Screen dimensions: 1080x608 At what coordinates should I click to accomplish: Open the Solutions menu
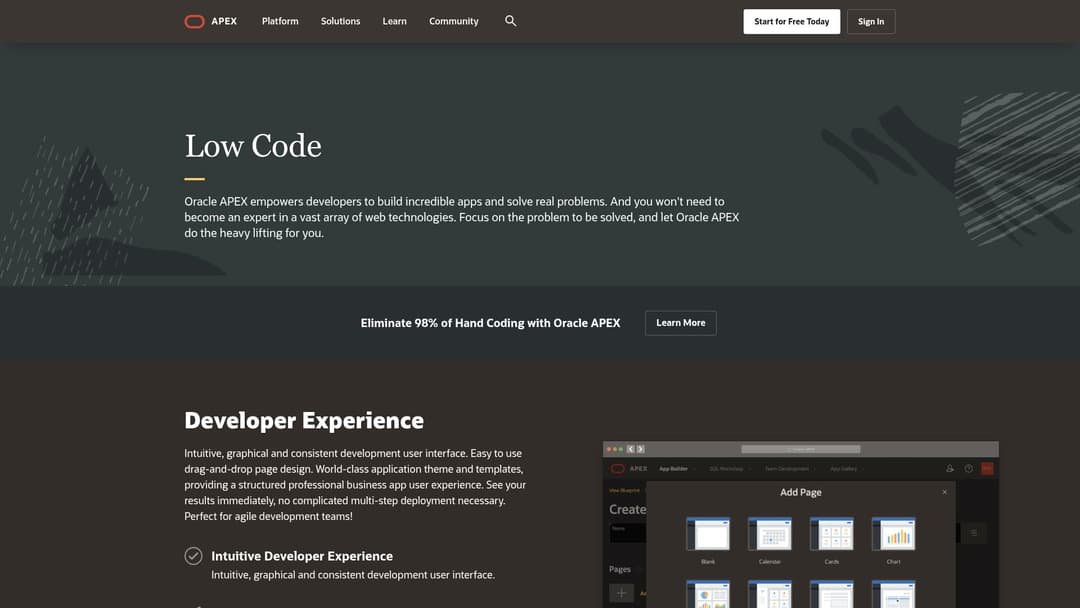[340, 21]
